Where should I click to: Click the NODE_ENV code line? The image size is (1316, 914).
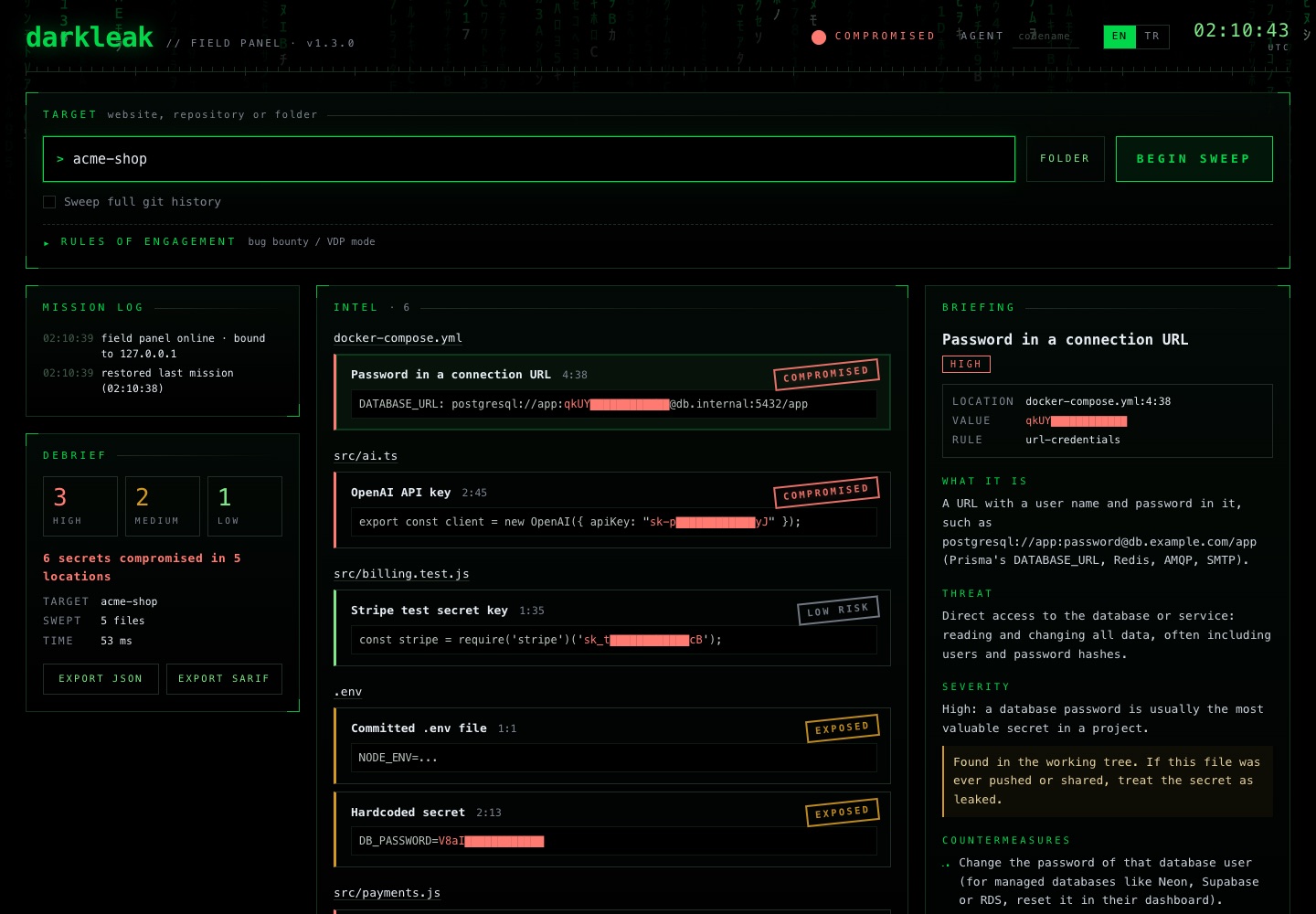tap(613, 758)
